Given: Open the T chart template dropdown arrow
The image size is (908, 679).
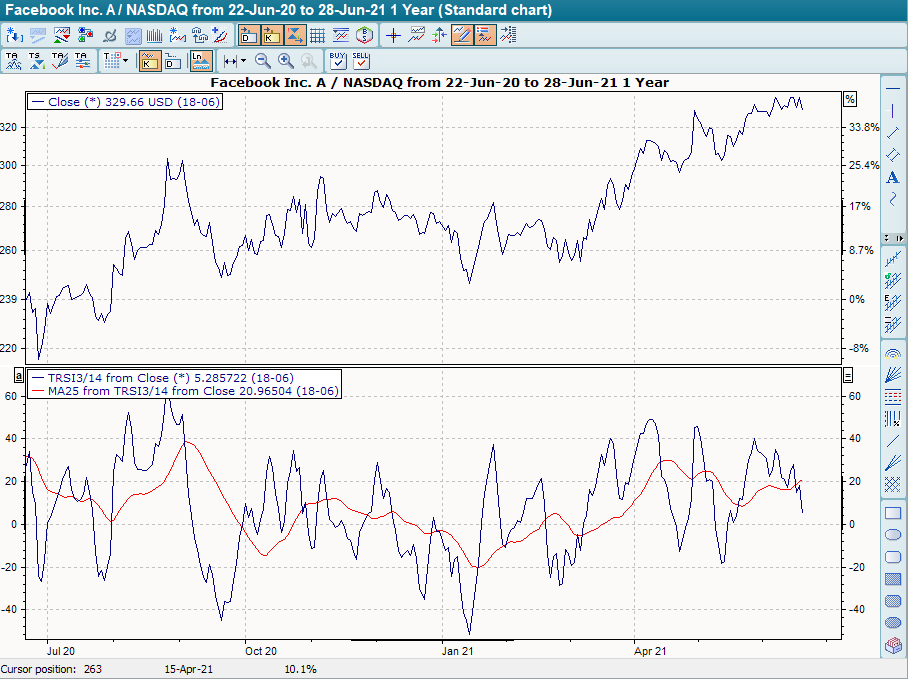Looking at the screenshot, I should [x=125, y=61].
